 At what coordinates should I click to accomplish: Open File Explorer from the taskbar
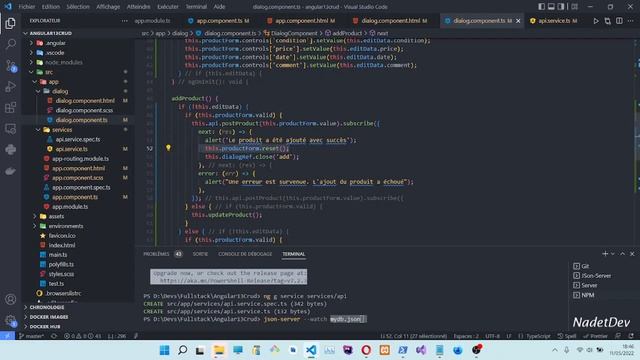coord(219,350)
